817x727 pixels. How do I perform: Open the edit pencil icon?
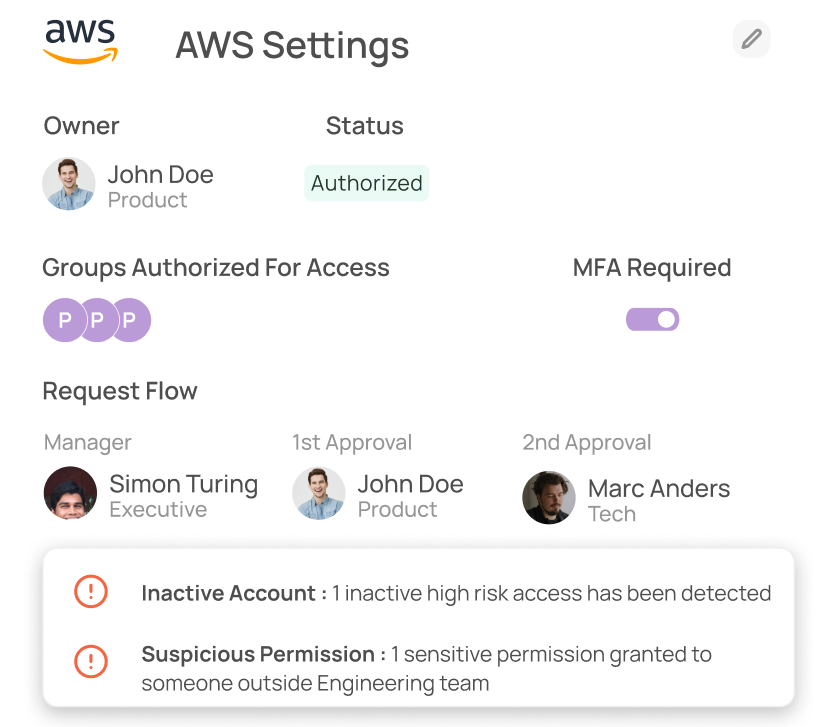coord(751,39)
